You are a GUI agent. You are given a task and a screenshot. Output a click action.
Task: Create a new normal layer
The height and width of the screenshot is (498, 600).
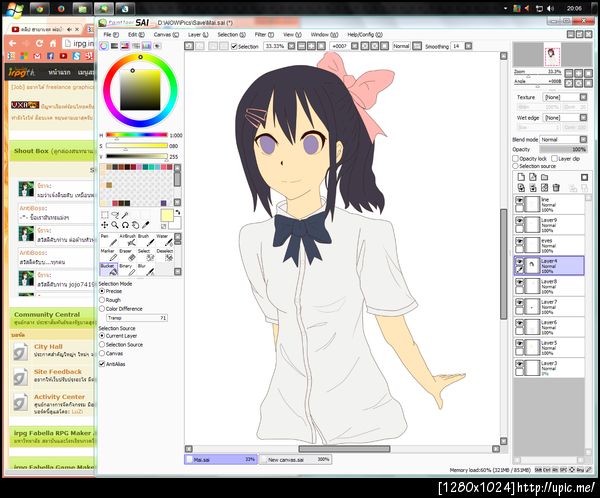pos(521,177)
